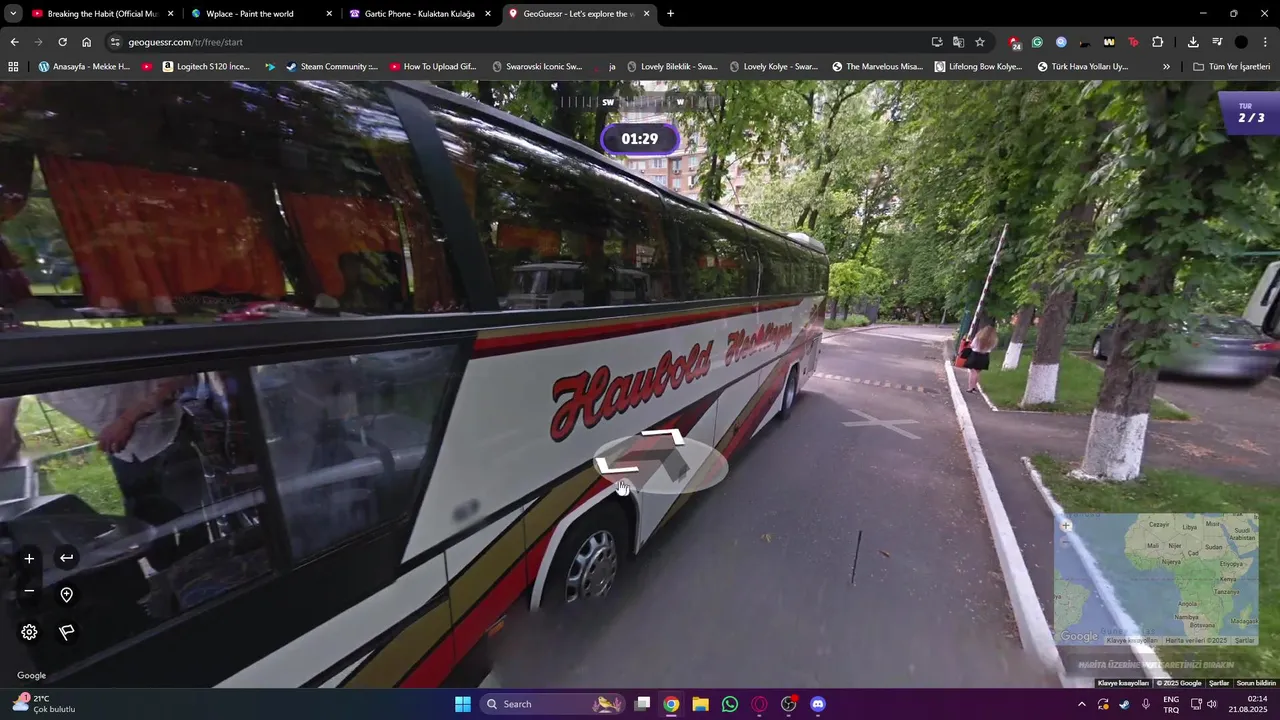1280x720 pixels.
Task: Click Klavye kısayolları link
Action: click(1123, 683)
